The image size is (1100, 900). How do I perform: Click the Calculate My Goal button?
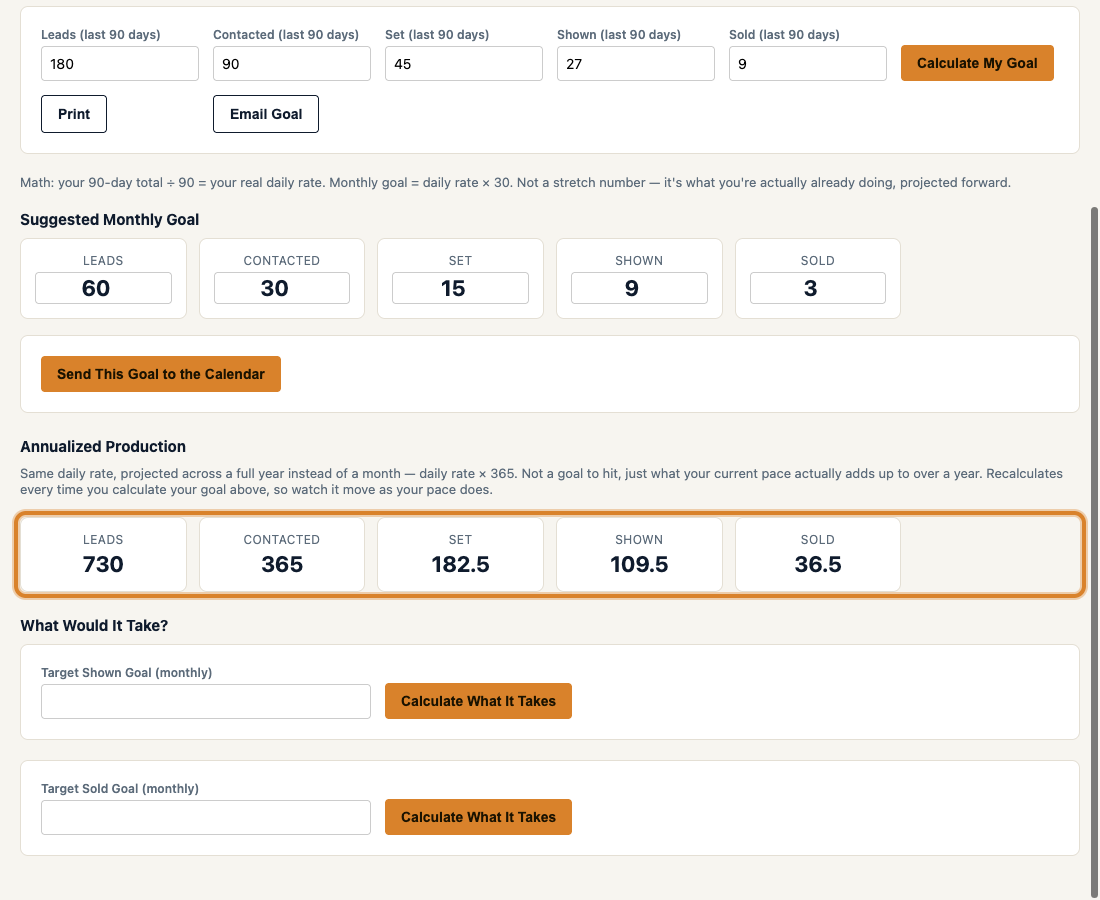click(x=977, y=63)
